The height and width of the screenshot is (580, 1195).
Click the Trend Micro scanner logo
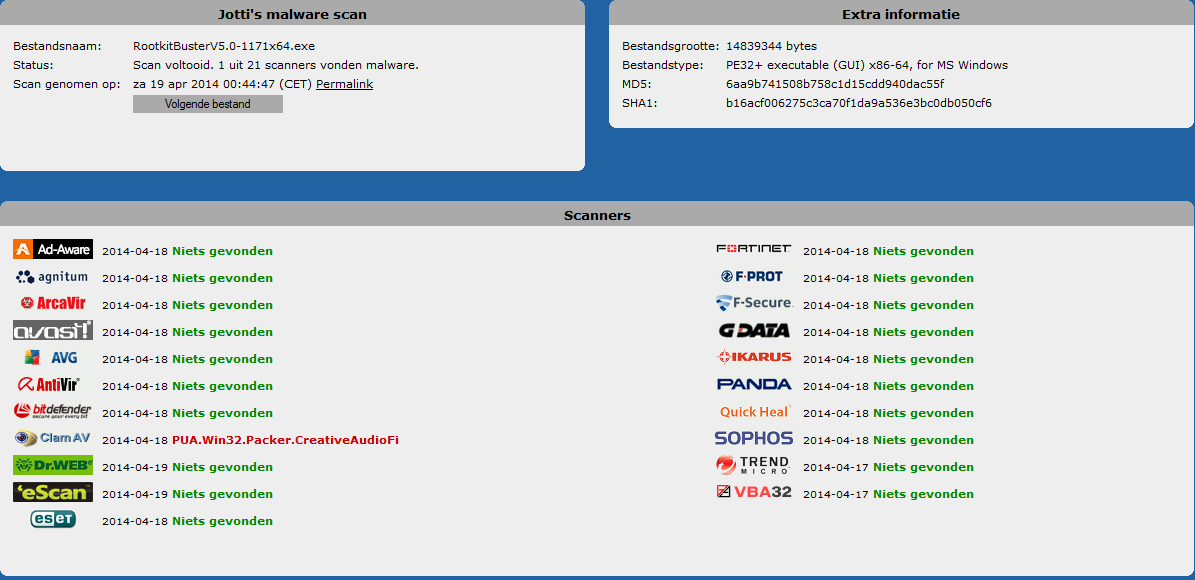pos(754,465)
